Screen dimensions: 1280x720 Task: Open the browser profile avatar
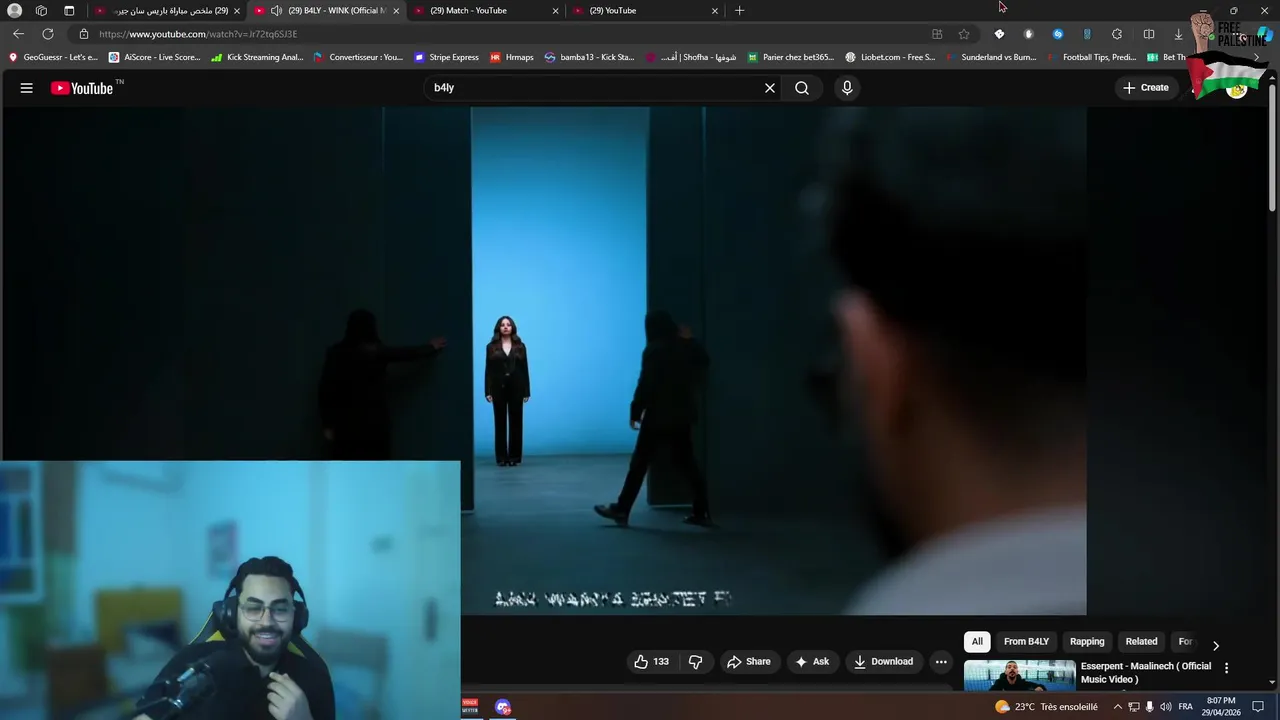[x=14, y=10]
